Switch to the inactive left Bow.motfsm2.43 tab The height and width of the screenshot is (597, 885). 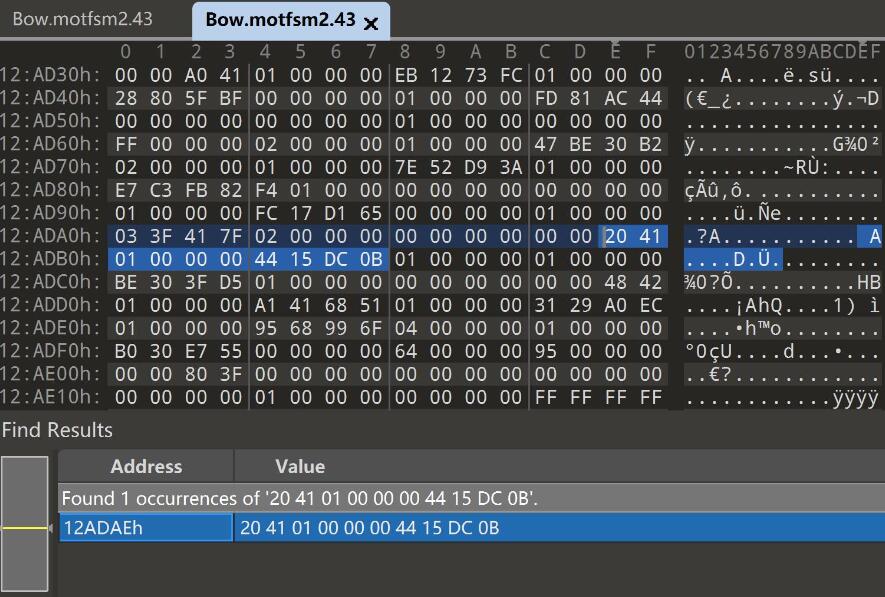(83, 19)
